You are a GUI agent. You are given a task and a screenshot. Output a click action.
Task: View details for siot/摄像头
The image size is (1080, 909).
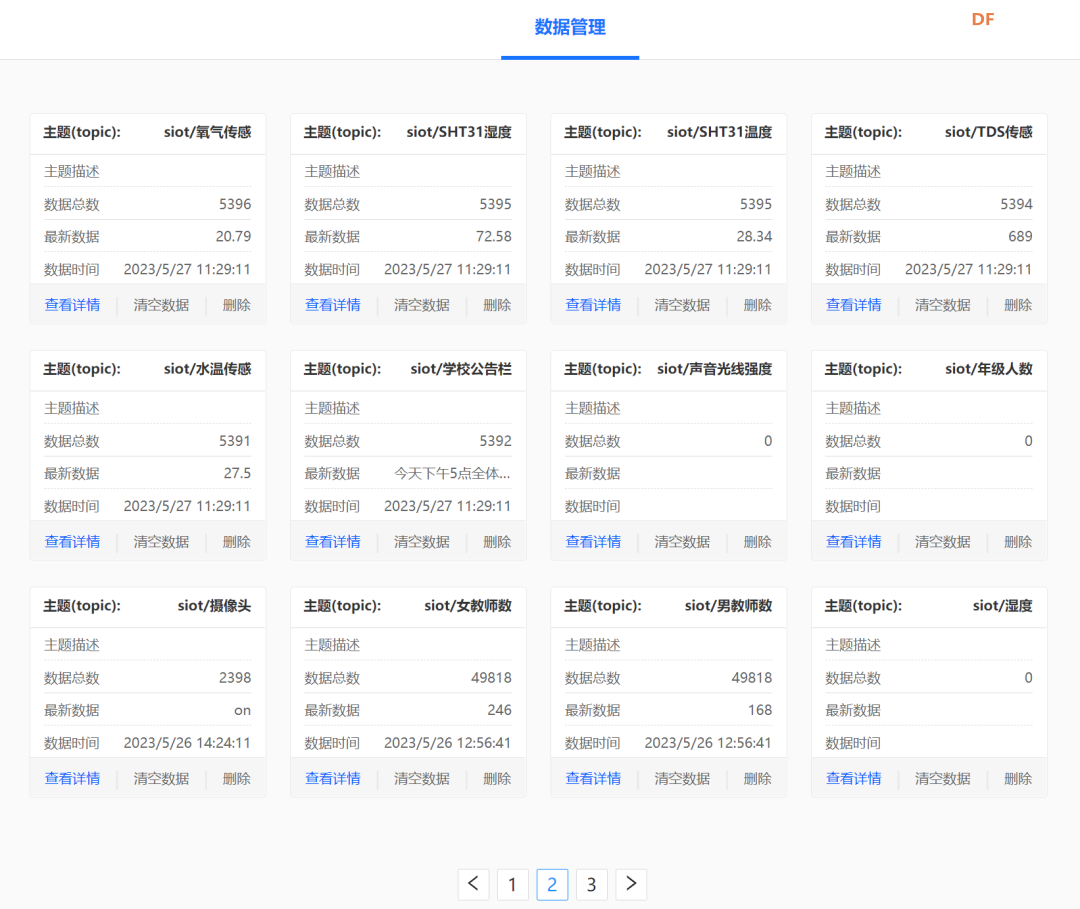(x=72, y=778)
